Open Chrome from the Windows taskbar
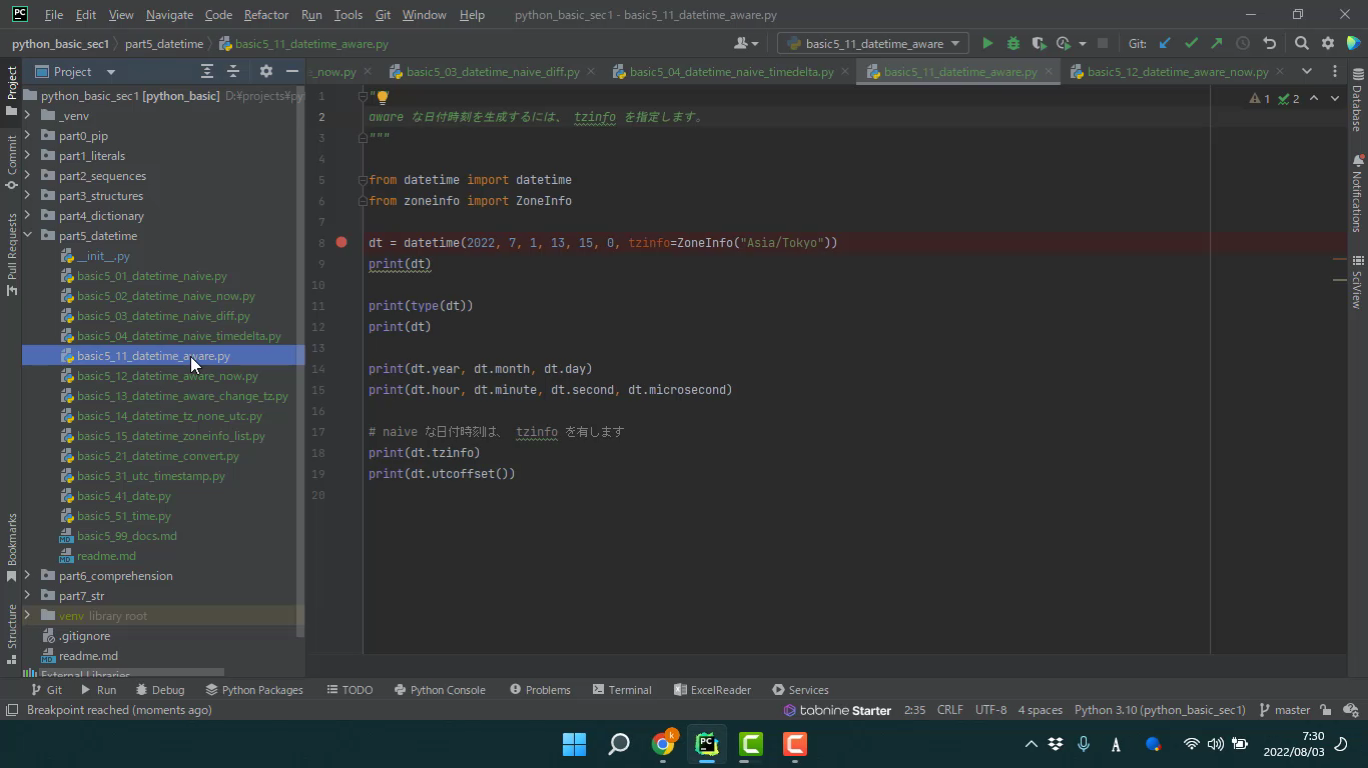The height and width of the screenshot is (768, 1368). pyautogui.click(x=663, y=744)
